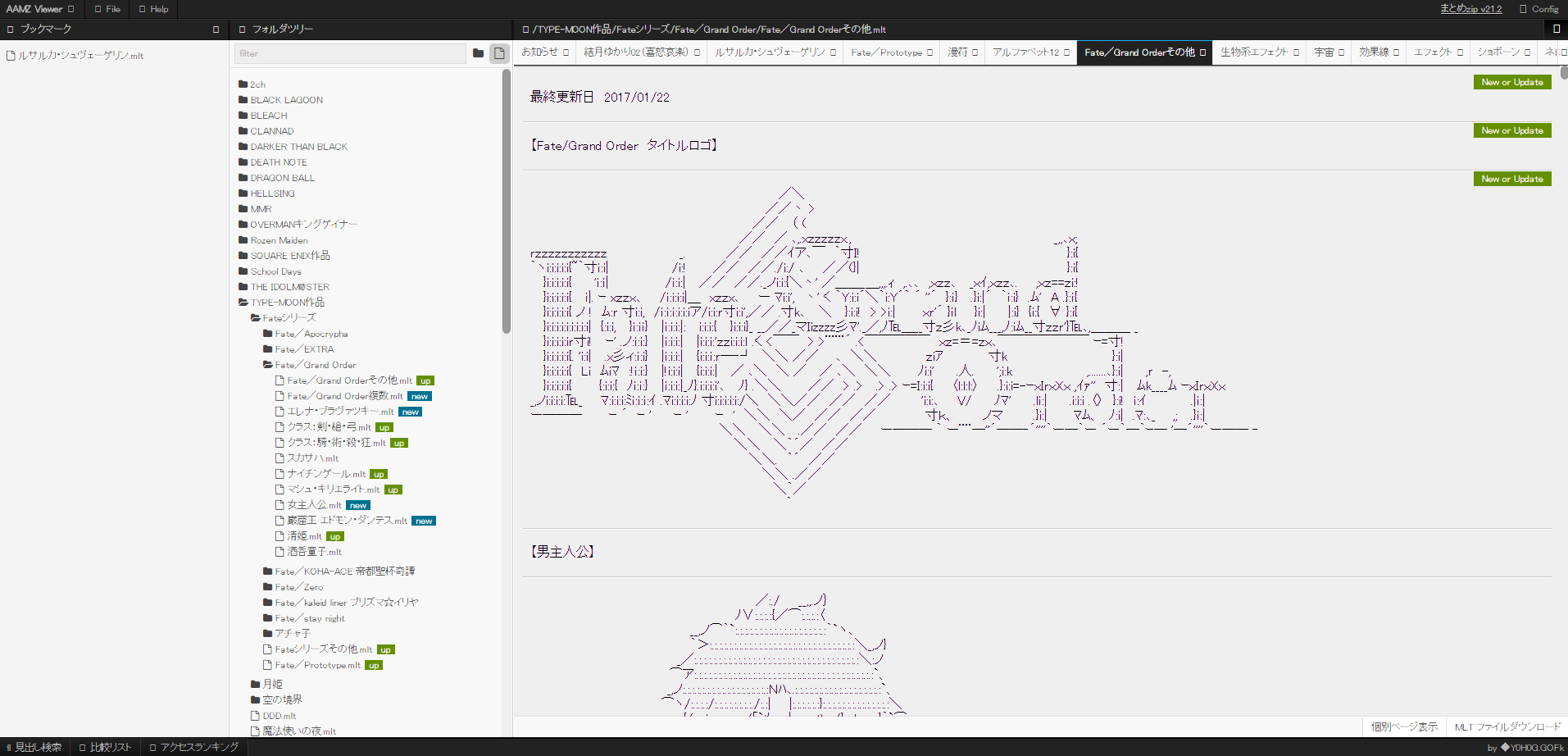Image resolution: width=1568 pixels, height=756 pixels.
Task: Close the お知らせ tab with its icon
Action: coord(566,52)
